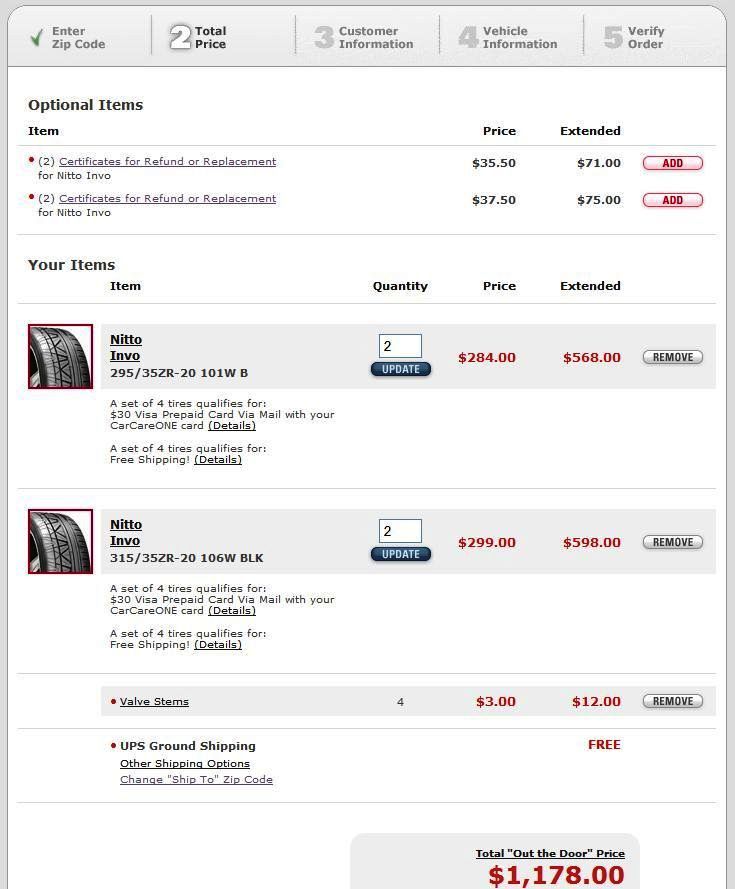This screenshot has height=889, width=735.
Task: Click the 295/35ZR-20 tire thumbnail image
Action: coord(60,356)
